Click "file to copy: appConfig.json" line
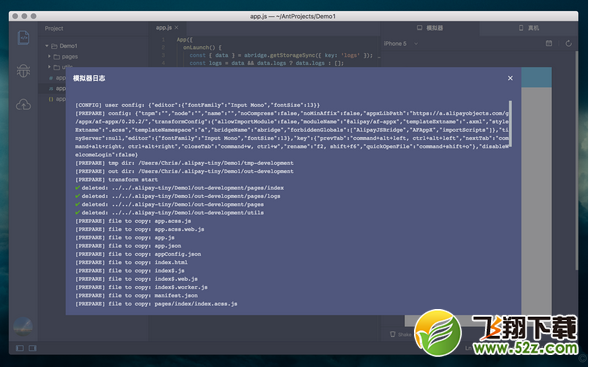589x367 pixels. point(138,254)
